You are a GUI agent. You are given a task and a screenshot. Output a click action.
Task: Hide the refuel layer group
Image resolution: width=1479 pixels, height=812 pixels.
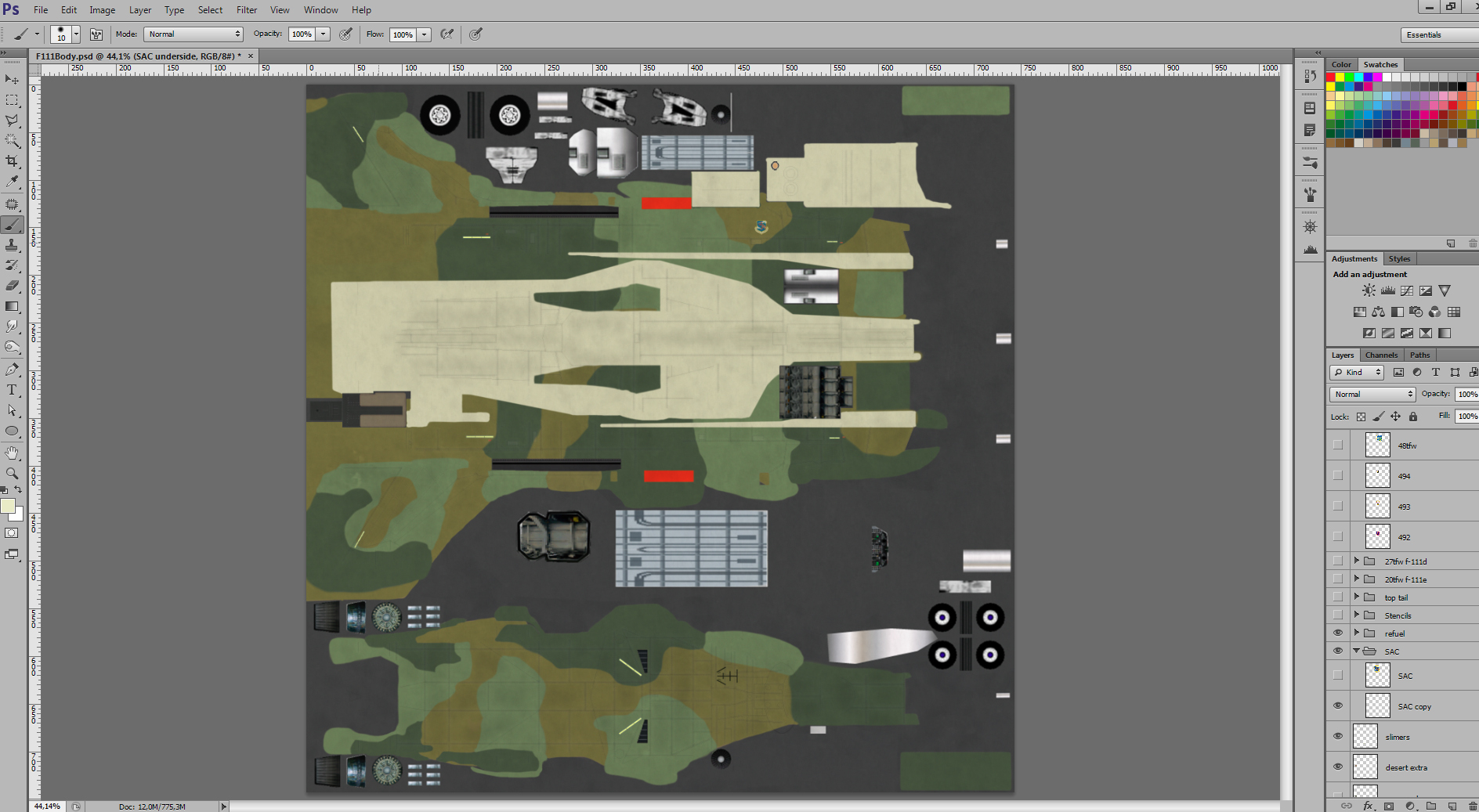pyautogui.click(x=1338, y=633)
